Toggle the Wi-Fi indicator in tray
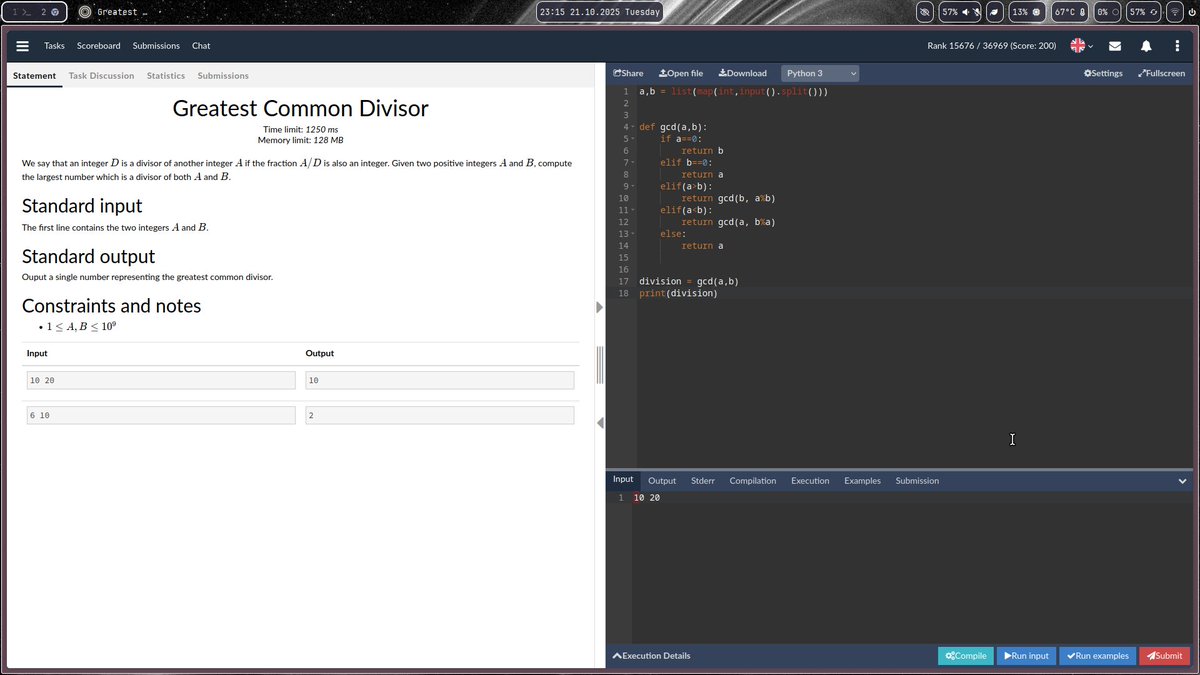 click(1175, 11)
